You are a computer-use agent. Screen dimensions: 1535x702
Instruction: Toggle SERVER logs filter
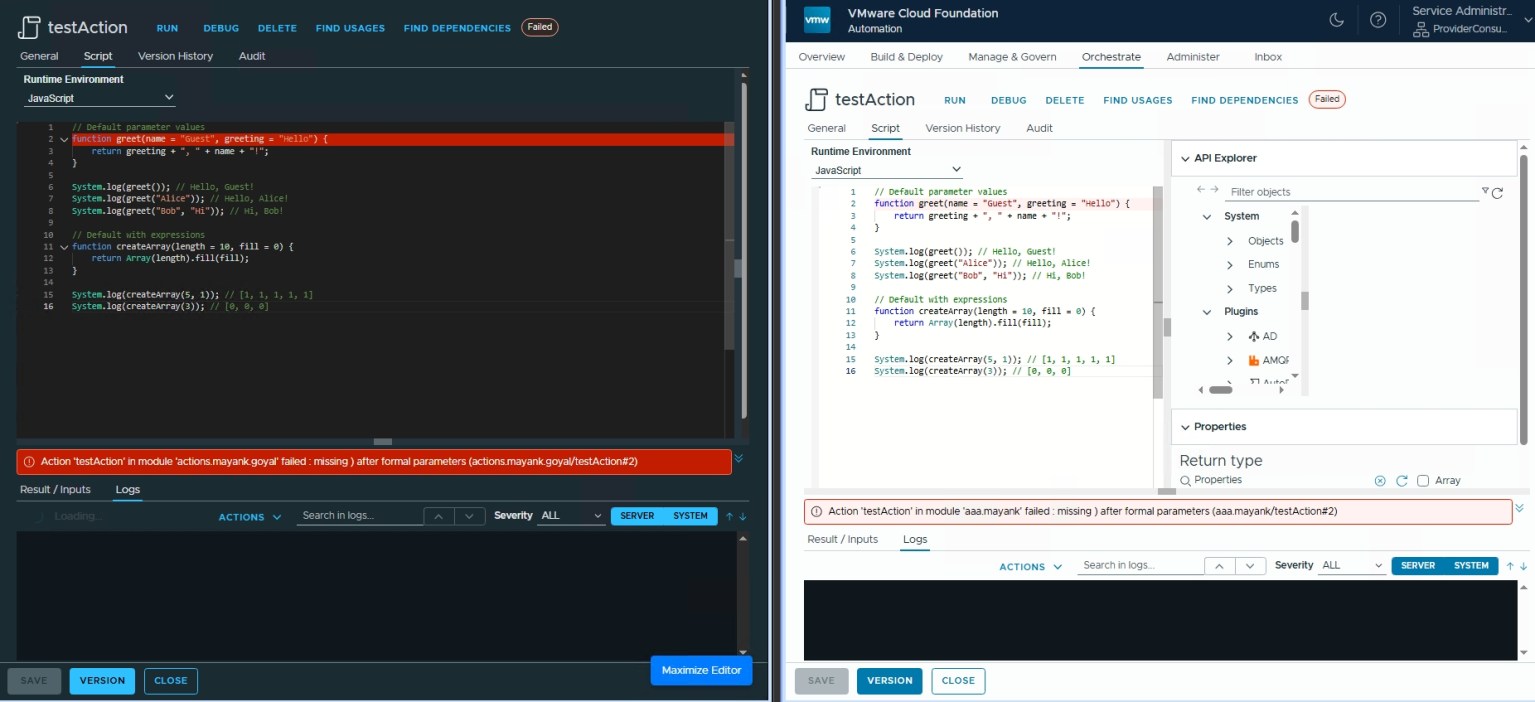pyautogui.click(x=1417, y=565)
